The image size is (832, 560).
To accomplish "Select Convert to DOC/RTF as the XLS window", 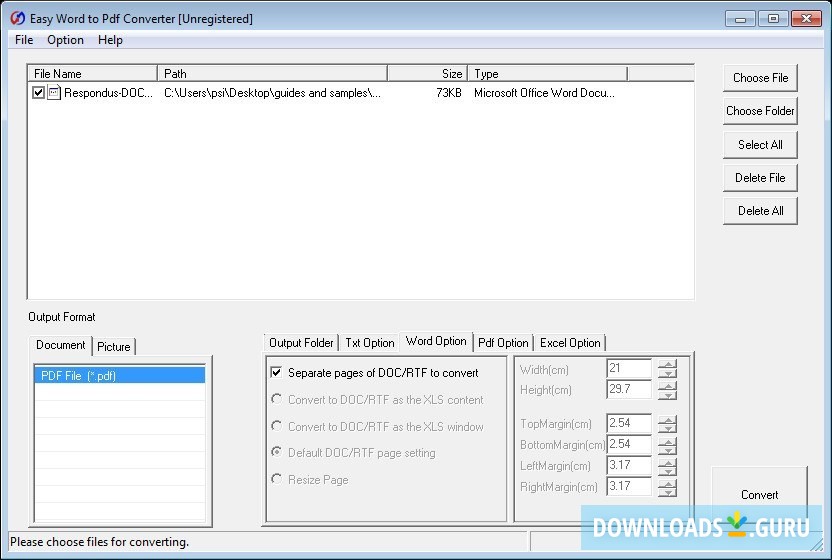I will click(276, 426).
